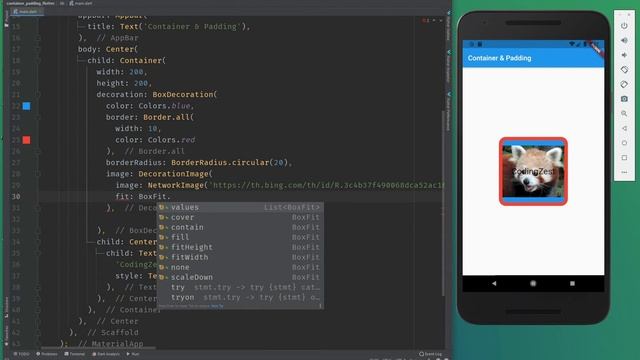Tap the Android back navigation button on the phone screen
Viewport: 640px width, 360px height.
[x=494, y=283]
